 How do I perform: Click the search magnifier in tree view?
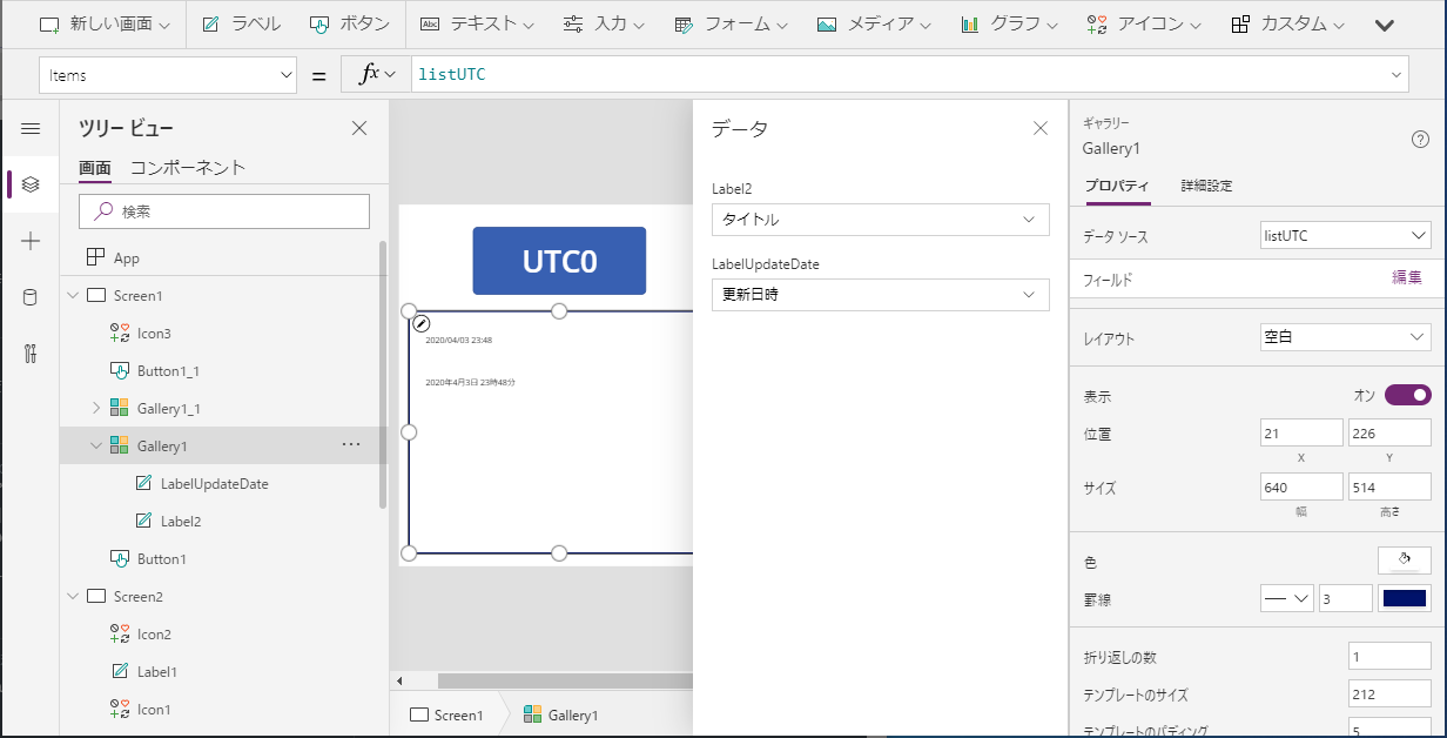click(101, 211)
